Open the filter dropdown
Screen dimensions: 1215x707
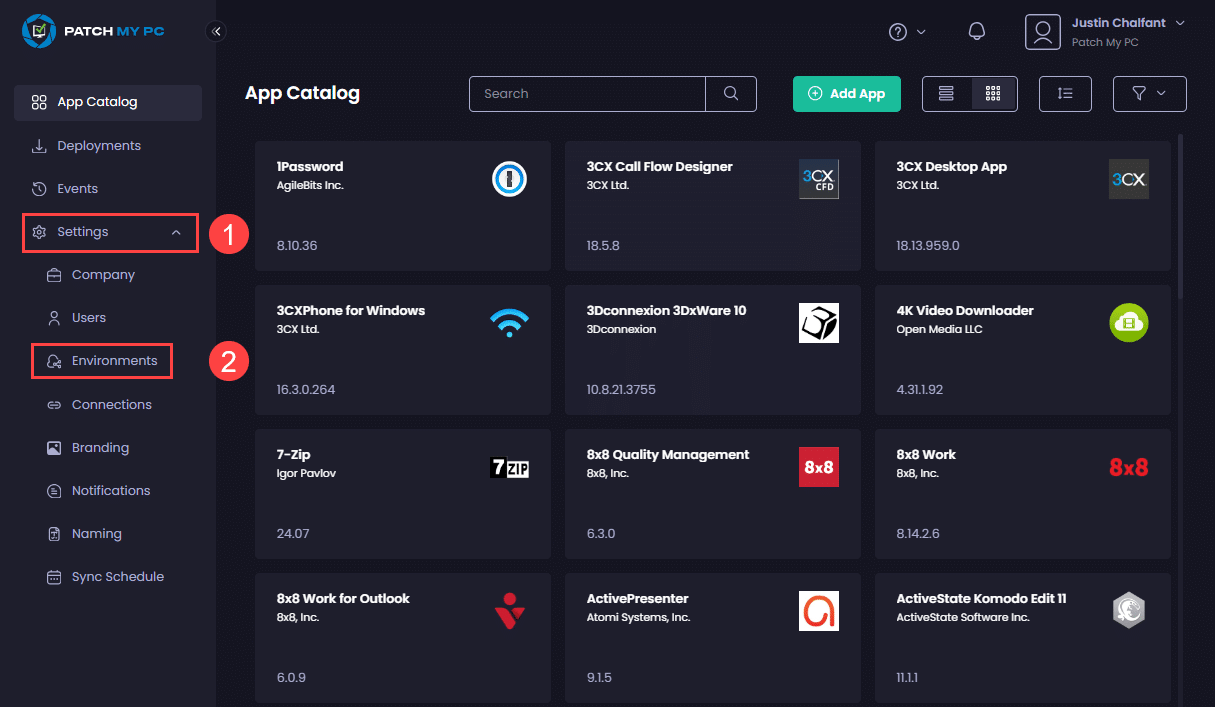[x=1149, y=94]
